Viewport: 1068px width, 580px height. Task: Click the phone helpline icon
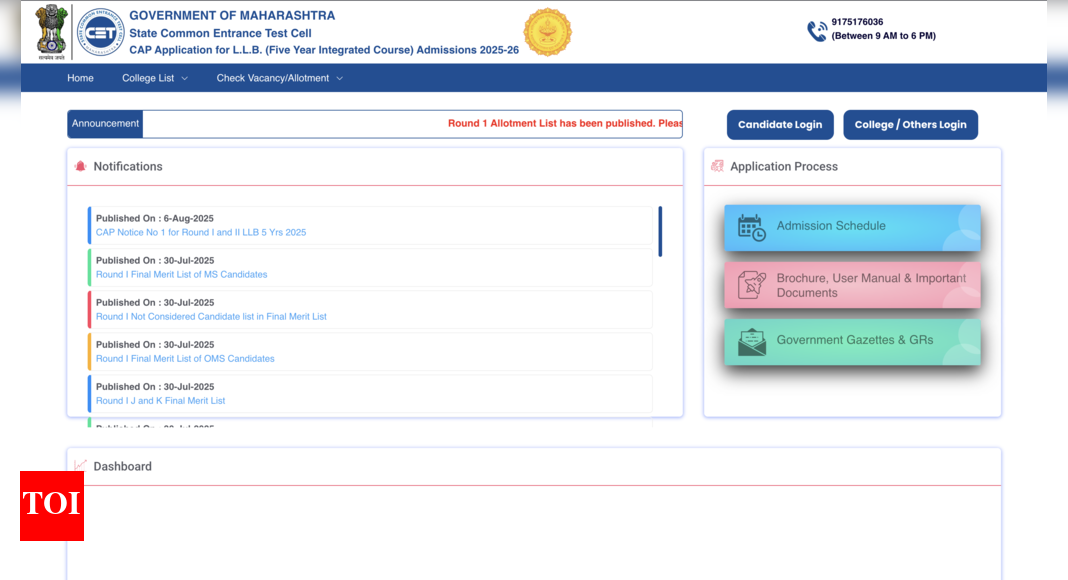pos(817,31)
